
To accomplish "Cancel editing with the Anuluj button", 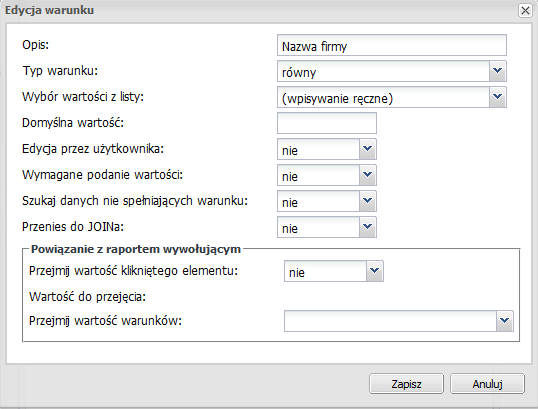I will pyautogui.click(x=487, y=384).
